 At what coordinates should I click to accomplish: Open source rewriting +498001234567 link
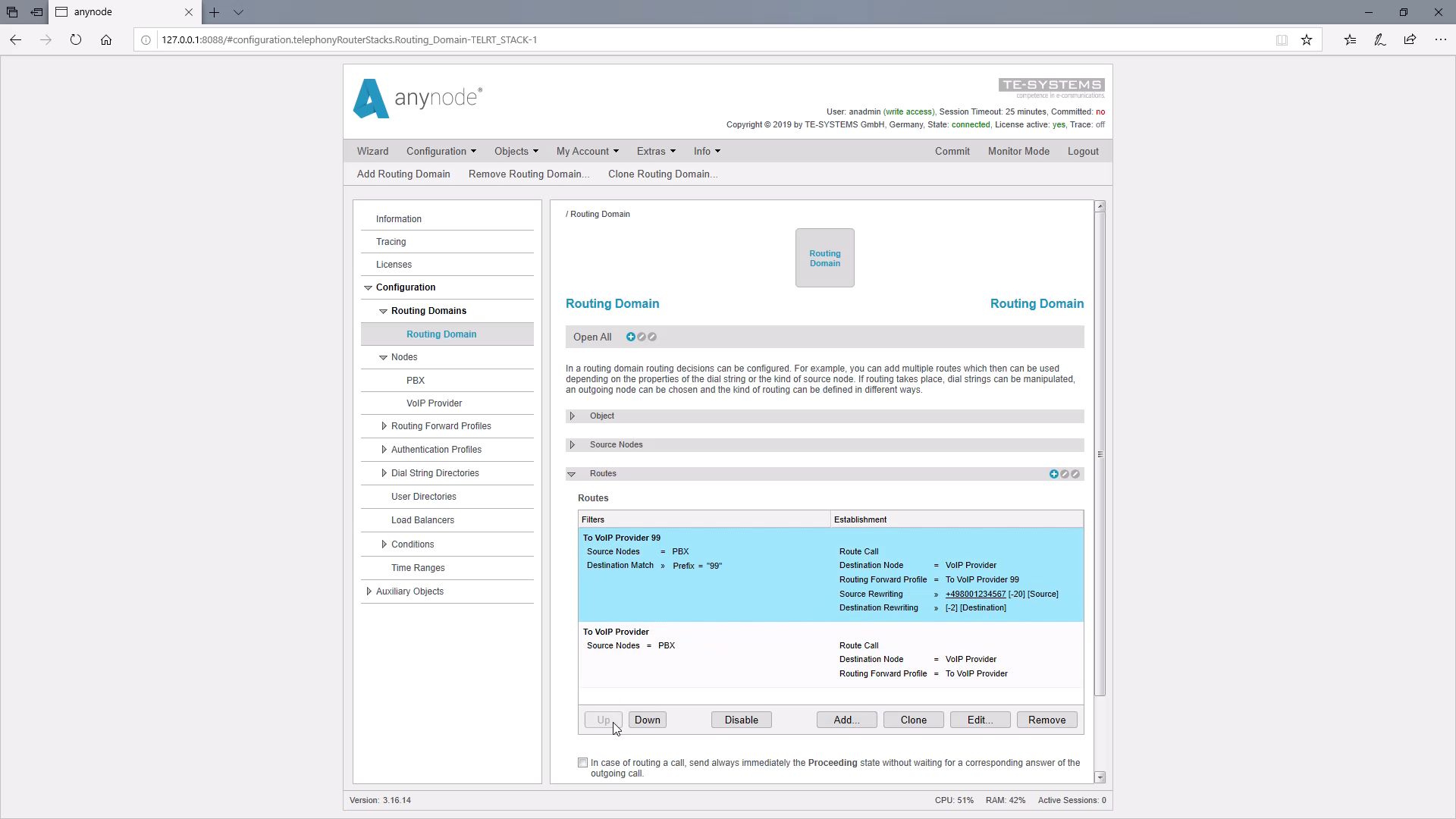975,594
